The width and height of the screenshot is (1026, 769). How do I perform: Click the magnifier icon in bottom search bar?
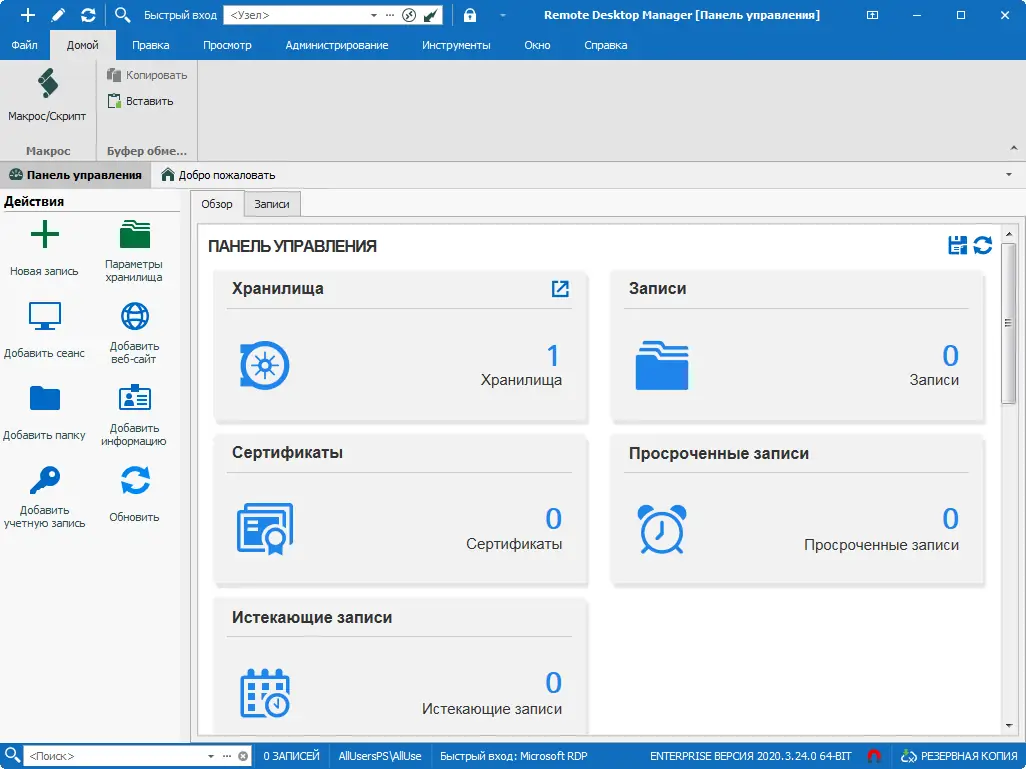[12, 755]
